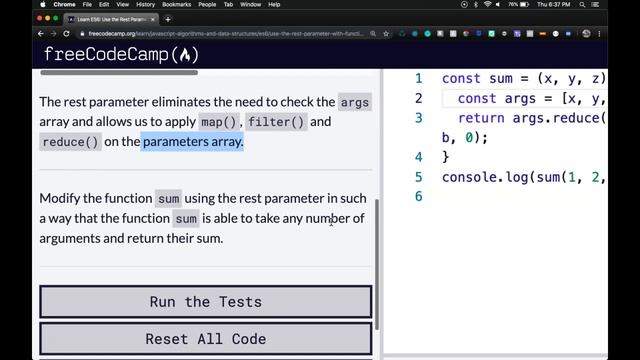Click the Reset All Code button
The width and height of the screenshot is (640, 360).
tap(206, 339)
